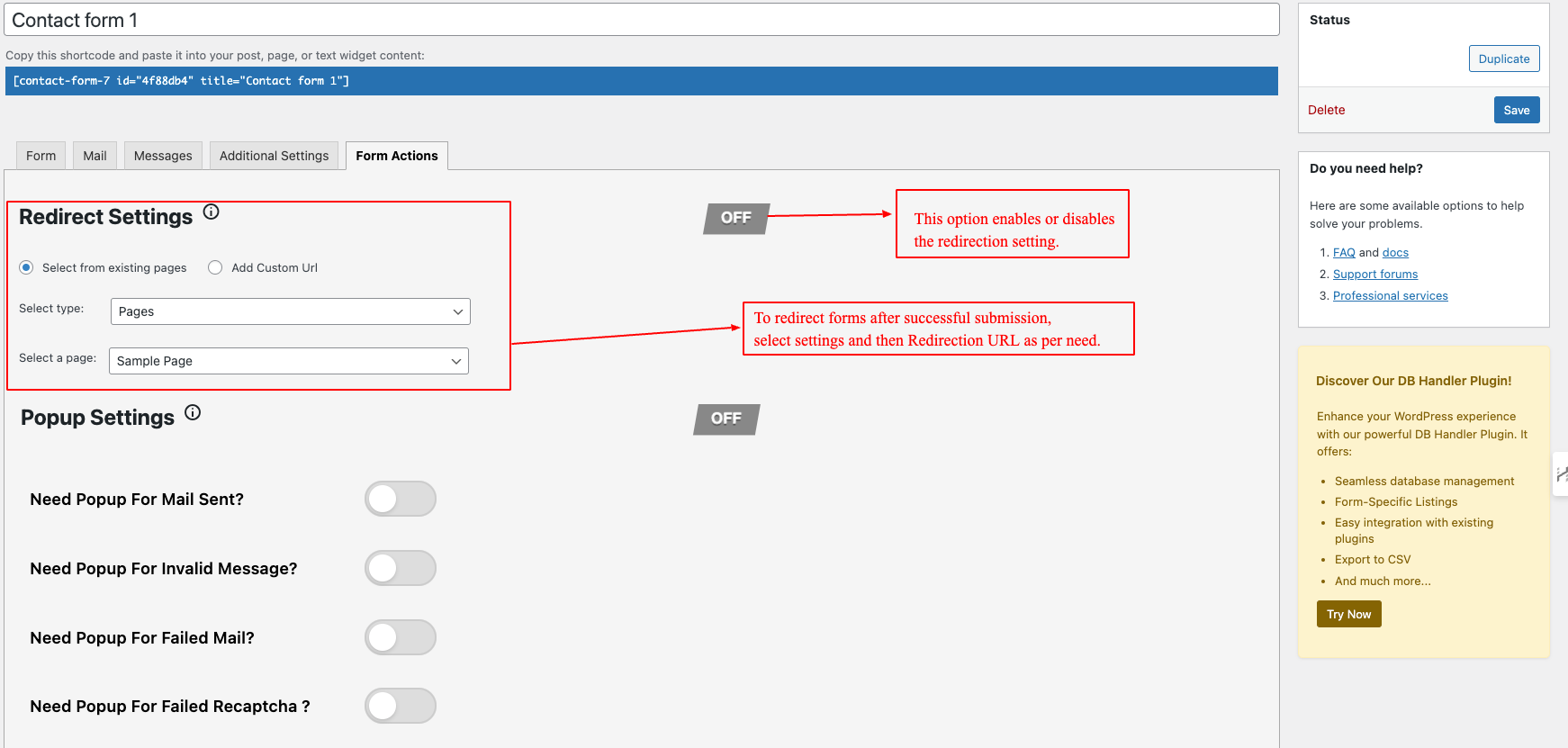The height and width of the screenshot is (748, 1568).
Task: Click the 'Select type:' label
Action: (x=51, y=309)
